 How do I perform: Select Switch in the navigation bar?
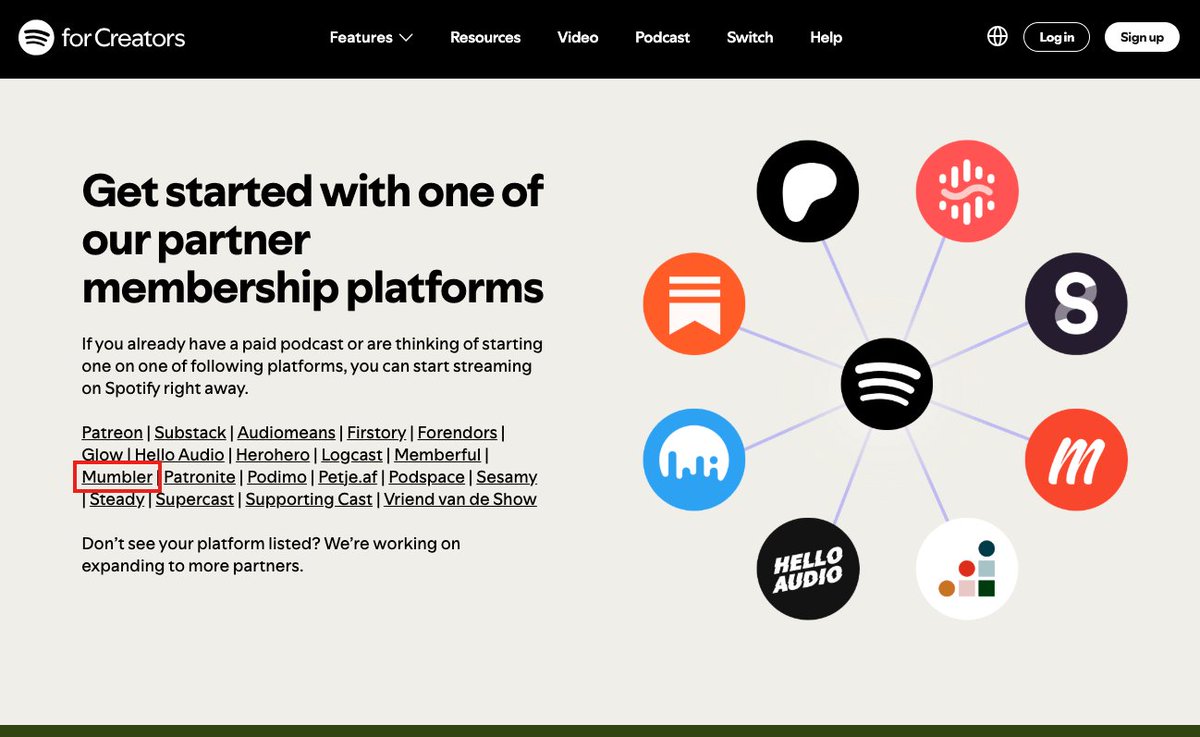(750, 37)
